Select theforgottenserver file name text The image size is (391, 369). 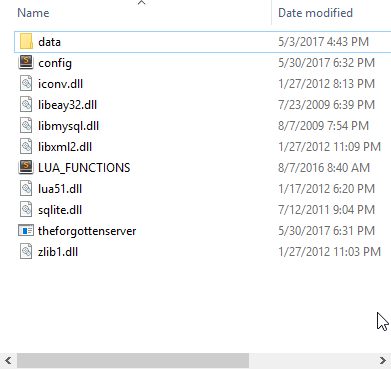click(87, 231)
